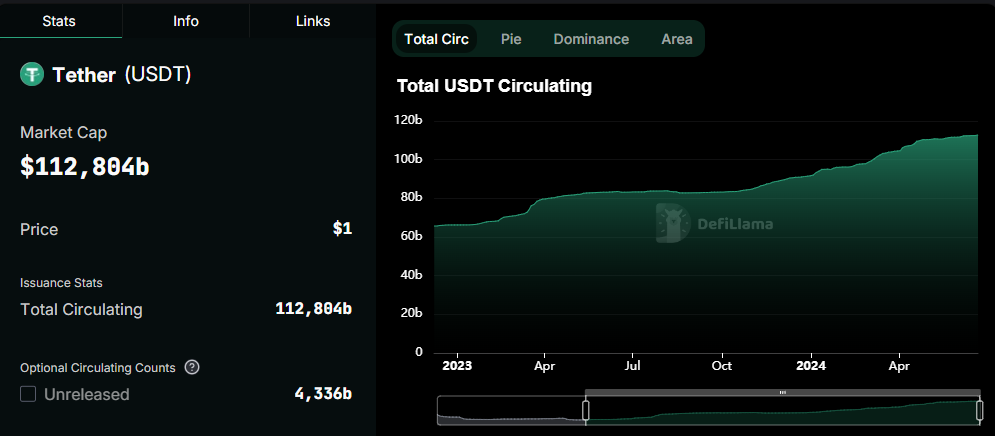
Task: Click the Jul x-axis label
Action: pos(633,366)
